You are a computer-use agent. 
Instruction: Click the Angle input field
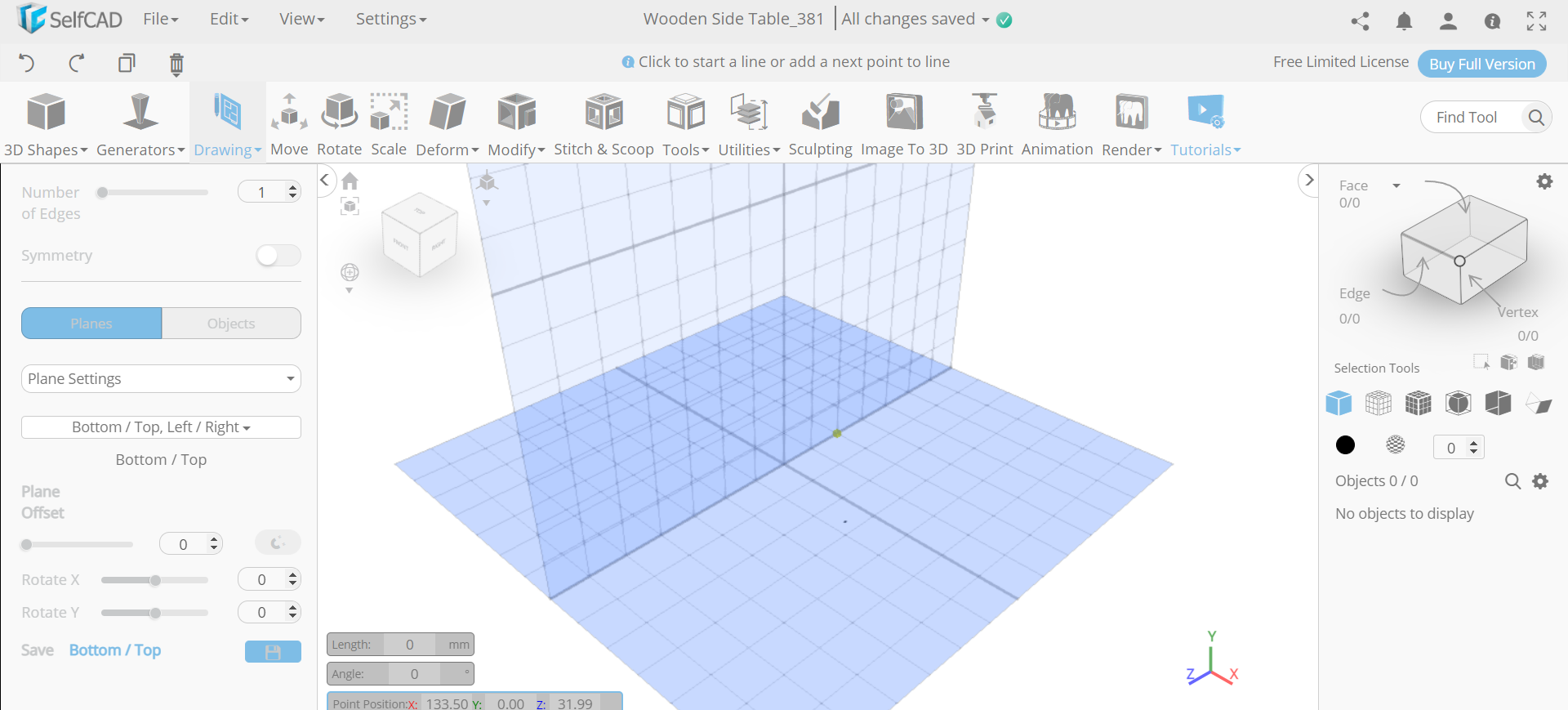[x=414, y=674]
